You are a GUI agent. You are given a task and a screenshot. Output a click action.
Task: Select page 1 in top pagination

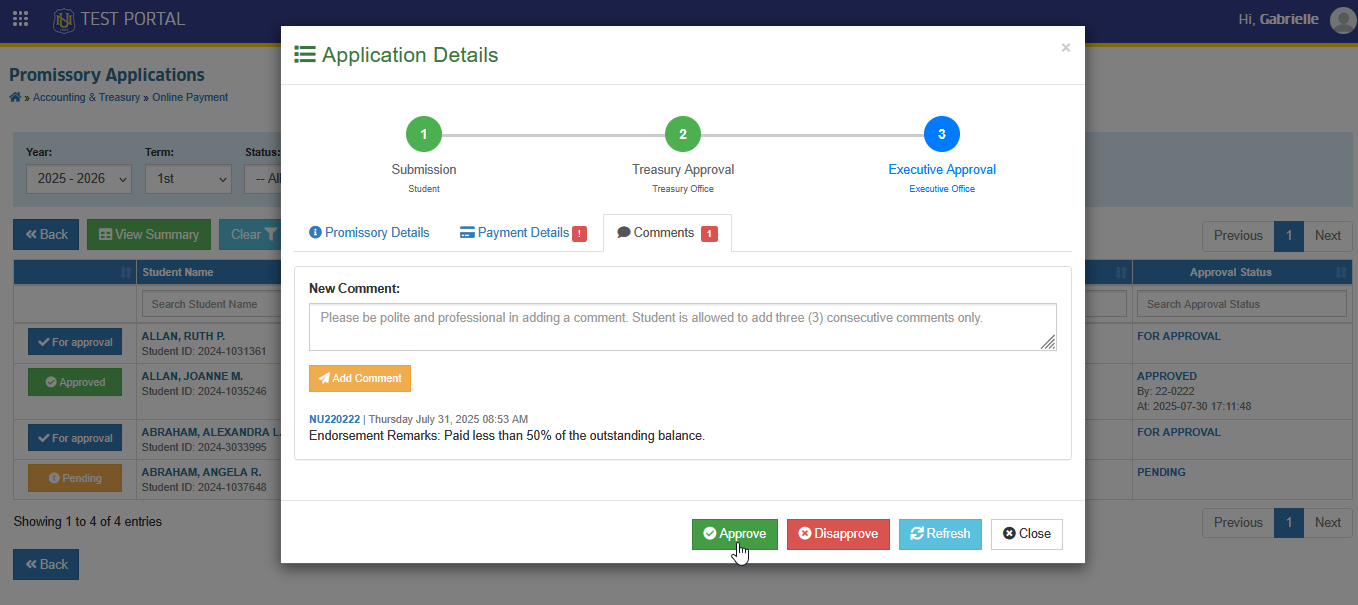coord(1289,236)
